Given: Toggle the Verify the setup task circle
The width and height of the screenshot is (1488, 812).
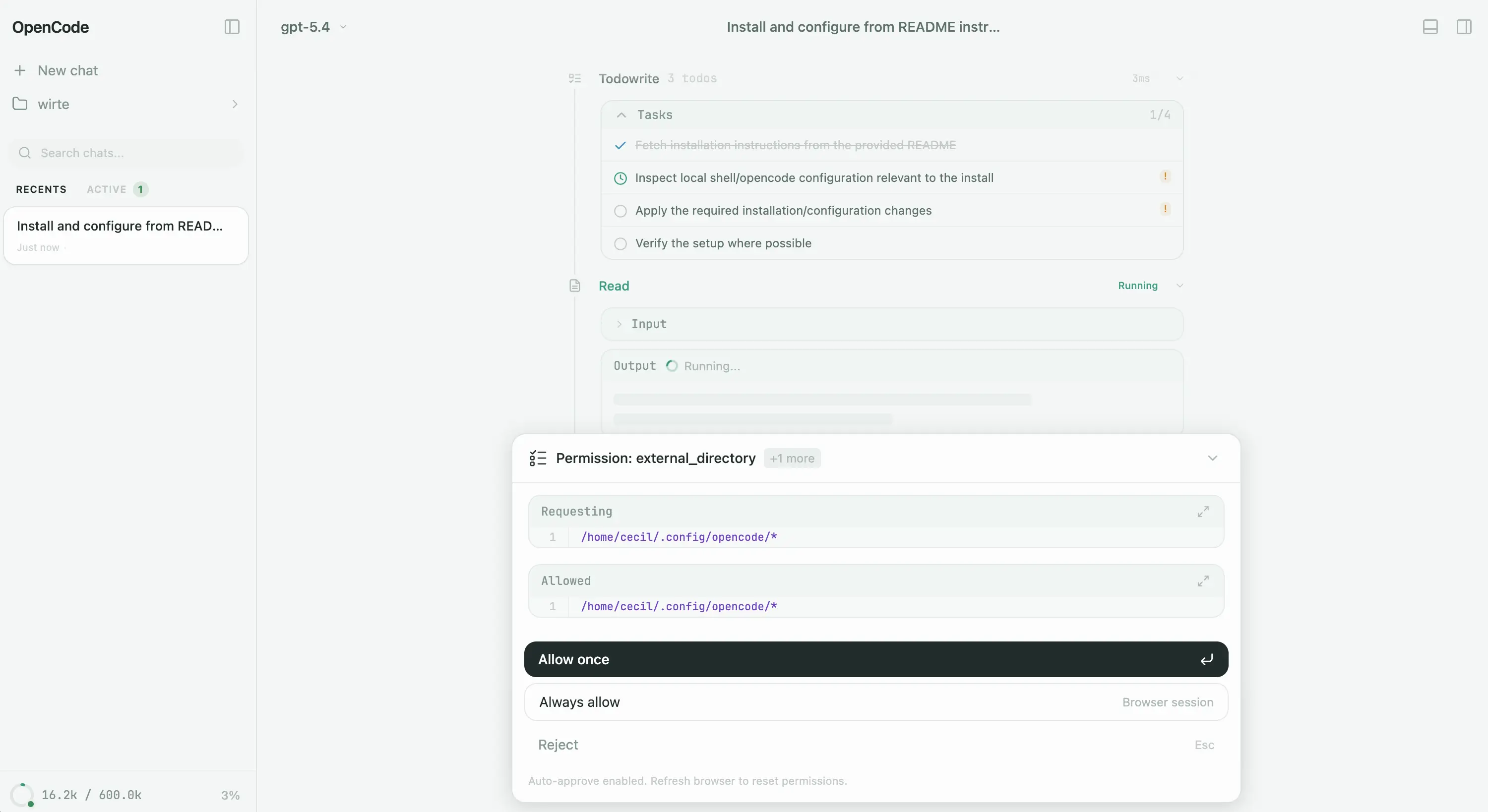Looking at the screenshot, I should 620,244.
